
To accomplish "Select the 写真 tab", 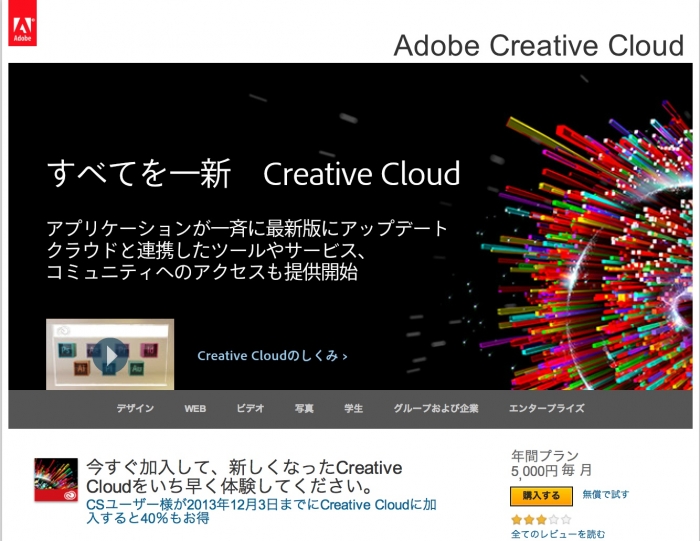I will point(304,408).
